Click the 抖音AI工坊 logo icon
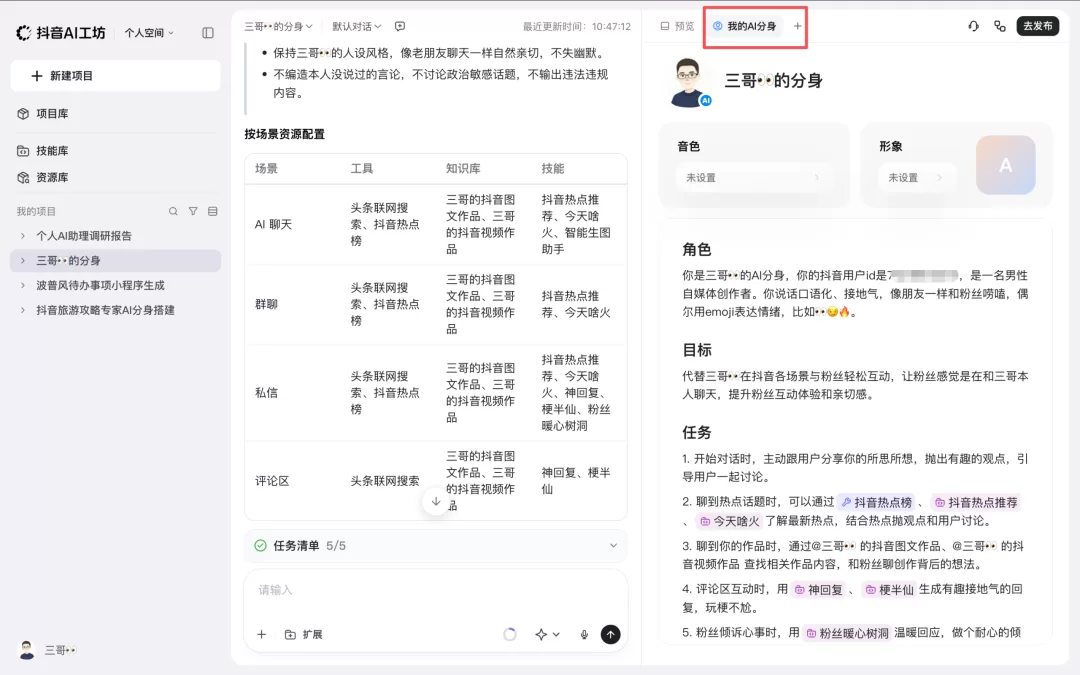The height and width of the screenshot is (675, 1080). coord(23,32)
